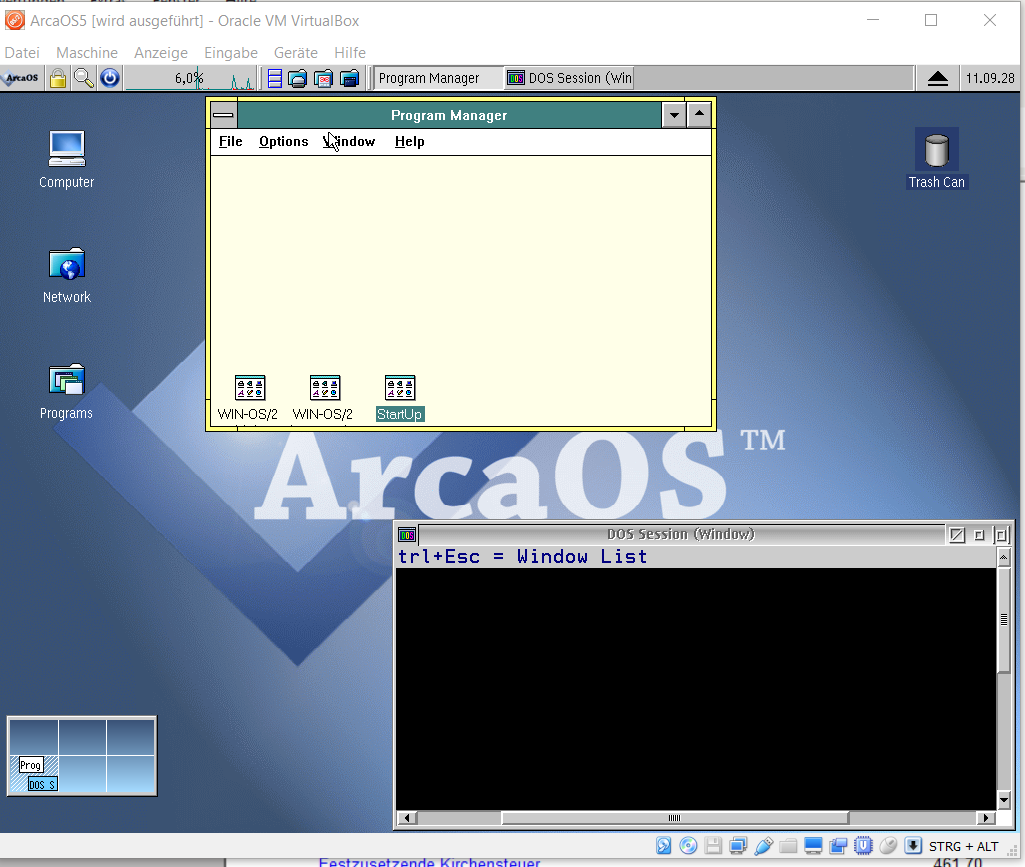The height and width of the screenshot is (867, 1025).
Task: Click VirtualBox display monitor status icon
Action: [813, 845]
